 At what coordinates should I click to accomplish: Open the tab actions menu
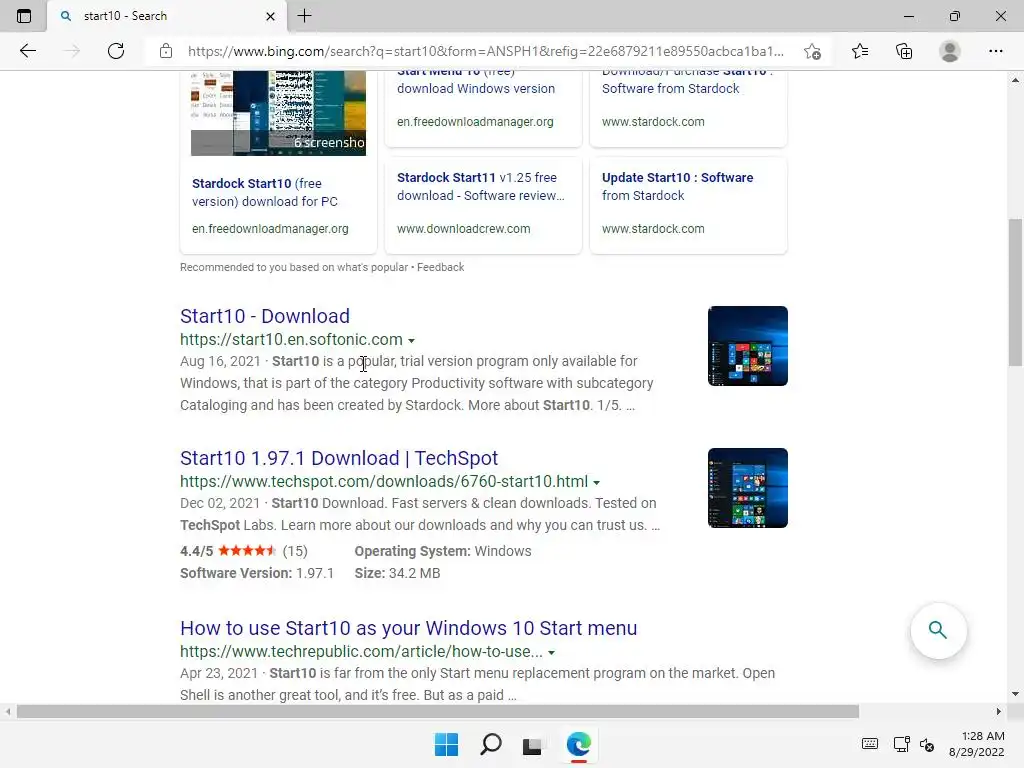(24, 16)
